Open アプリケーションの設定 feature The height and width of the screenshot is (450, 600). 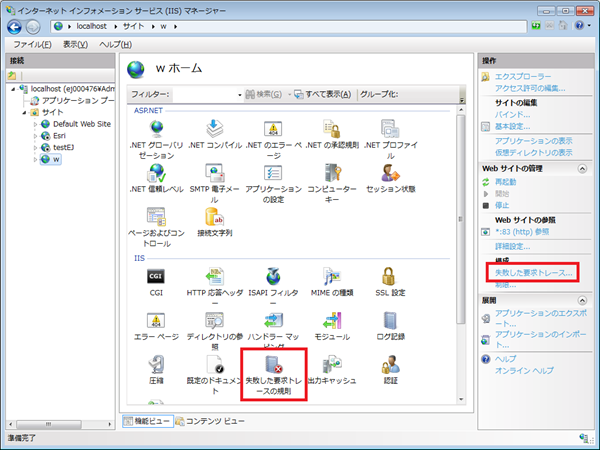point(273,183)
